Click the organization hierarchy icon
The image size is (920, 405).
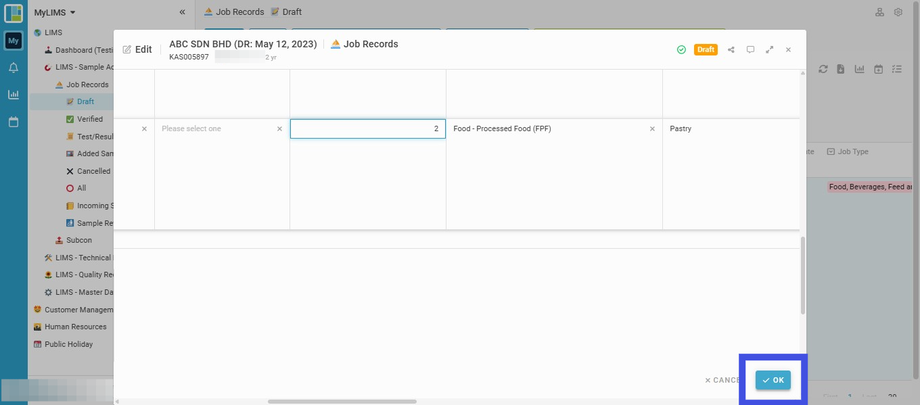point(880,12)
